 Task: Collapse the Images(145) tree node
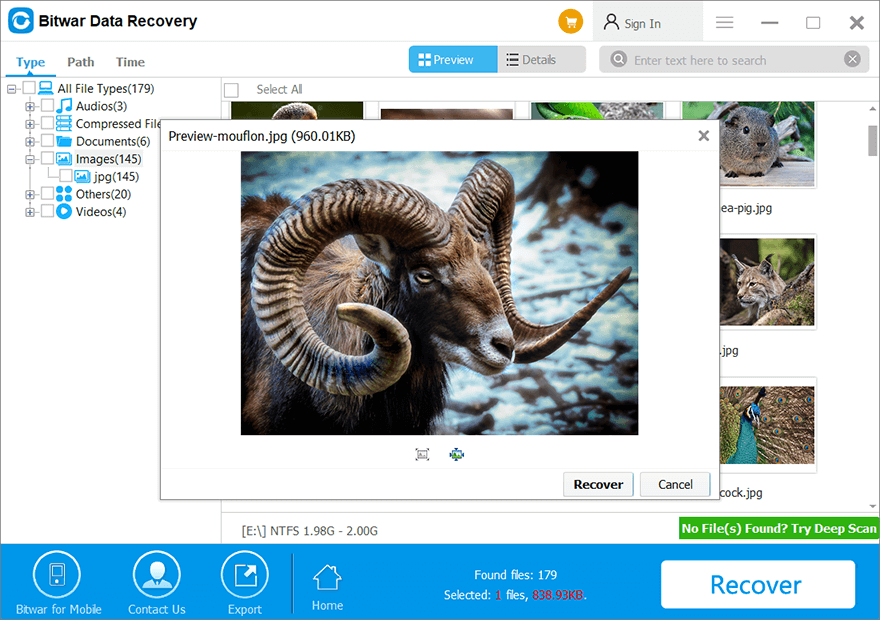pyautogui.click(x=30, y=159)
